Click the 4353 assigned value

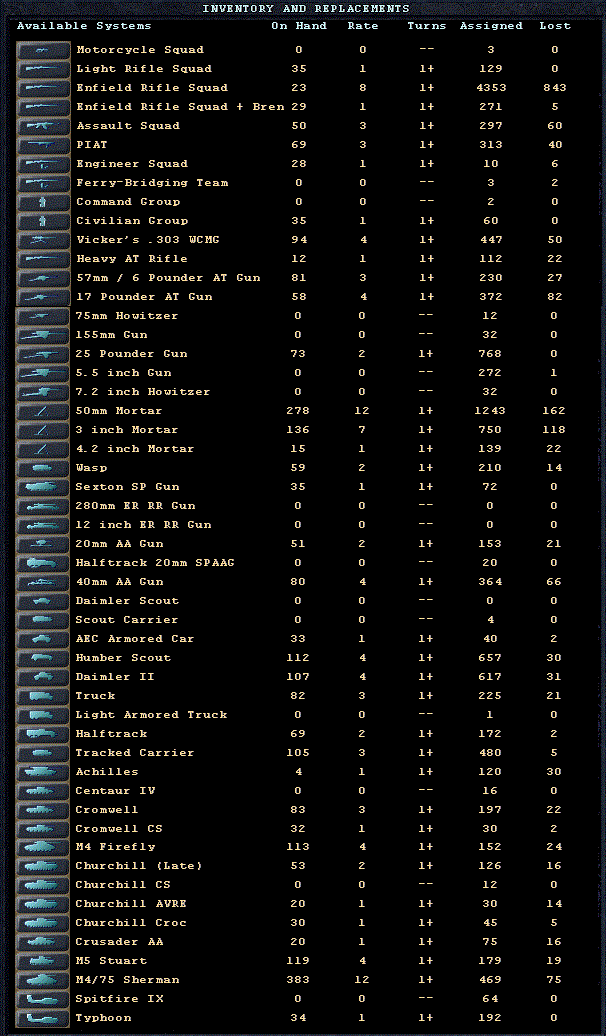pos(491,88)
